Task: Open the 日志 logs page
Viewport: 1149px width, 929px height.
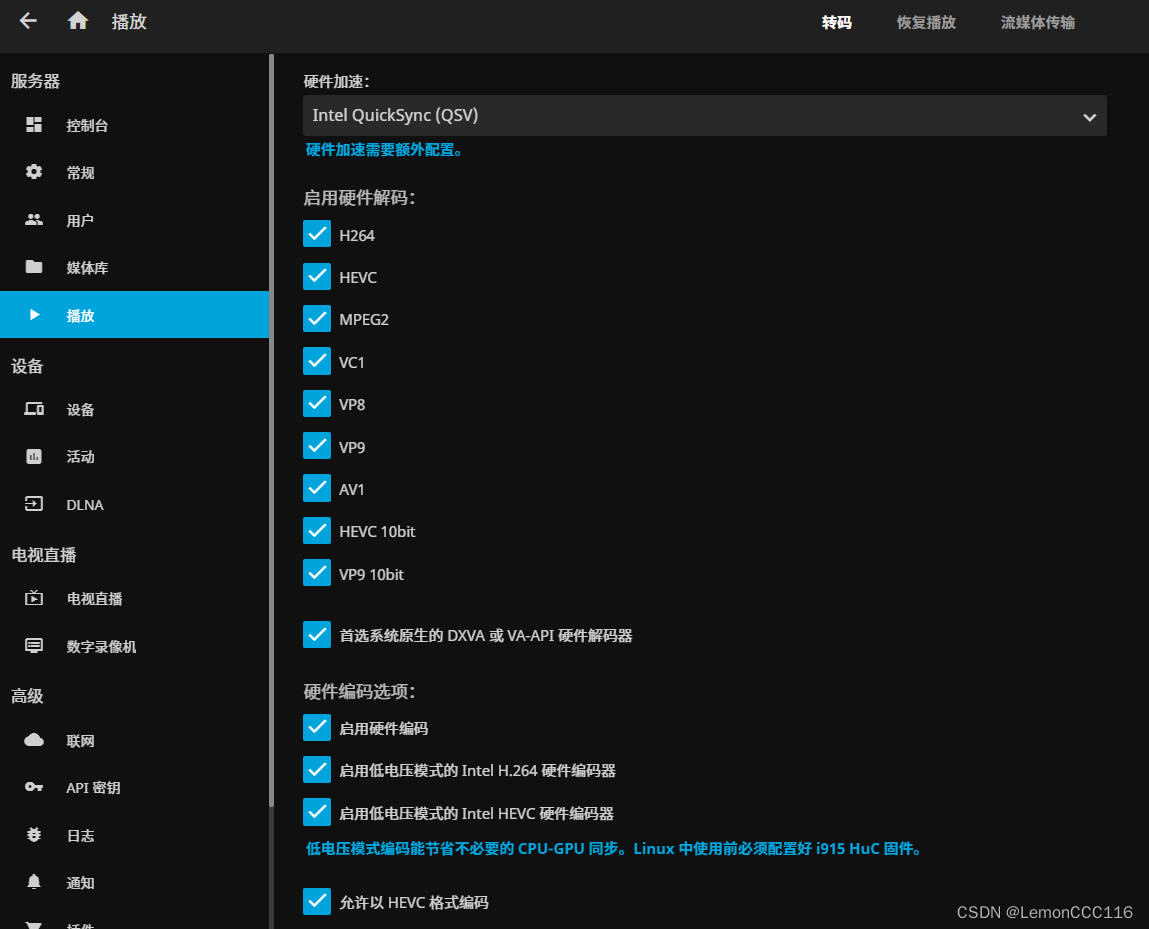Action: [x=80, y=835]
